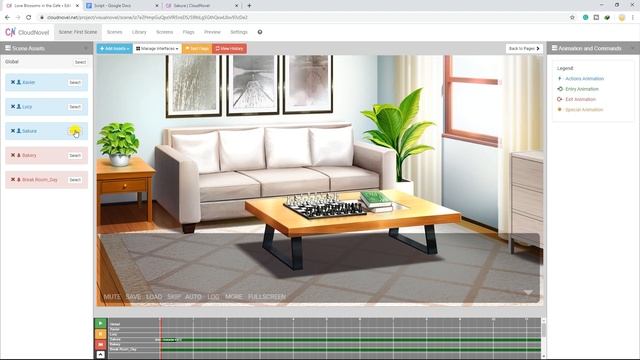Open the Preview tab
The width and height of the screenshot is (640, 360).
pos(212,32)
